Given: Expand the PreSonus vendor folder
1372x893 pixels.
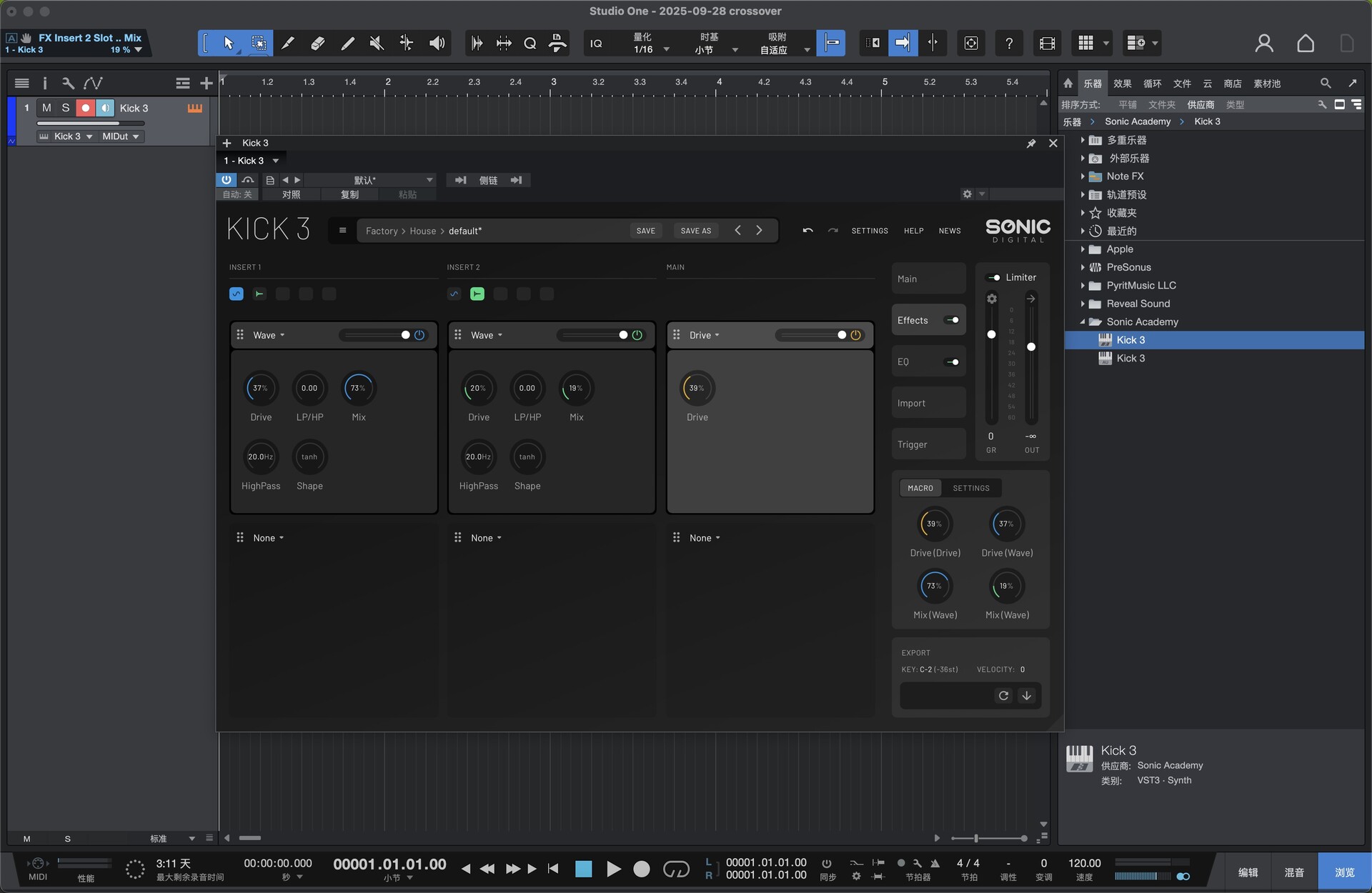Looking at the screenshot, I should click(1083, 267).
